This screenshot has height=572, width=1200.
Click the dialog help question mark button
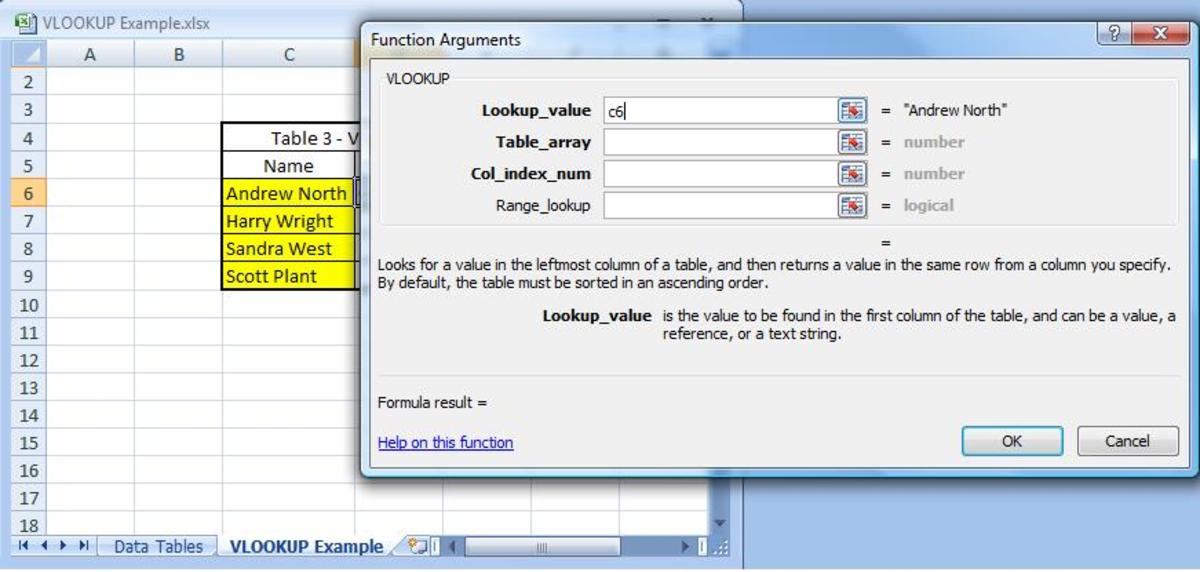coord(1115,33)
